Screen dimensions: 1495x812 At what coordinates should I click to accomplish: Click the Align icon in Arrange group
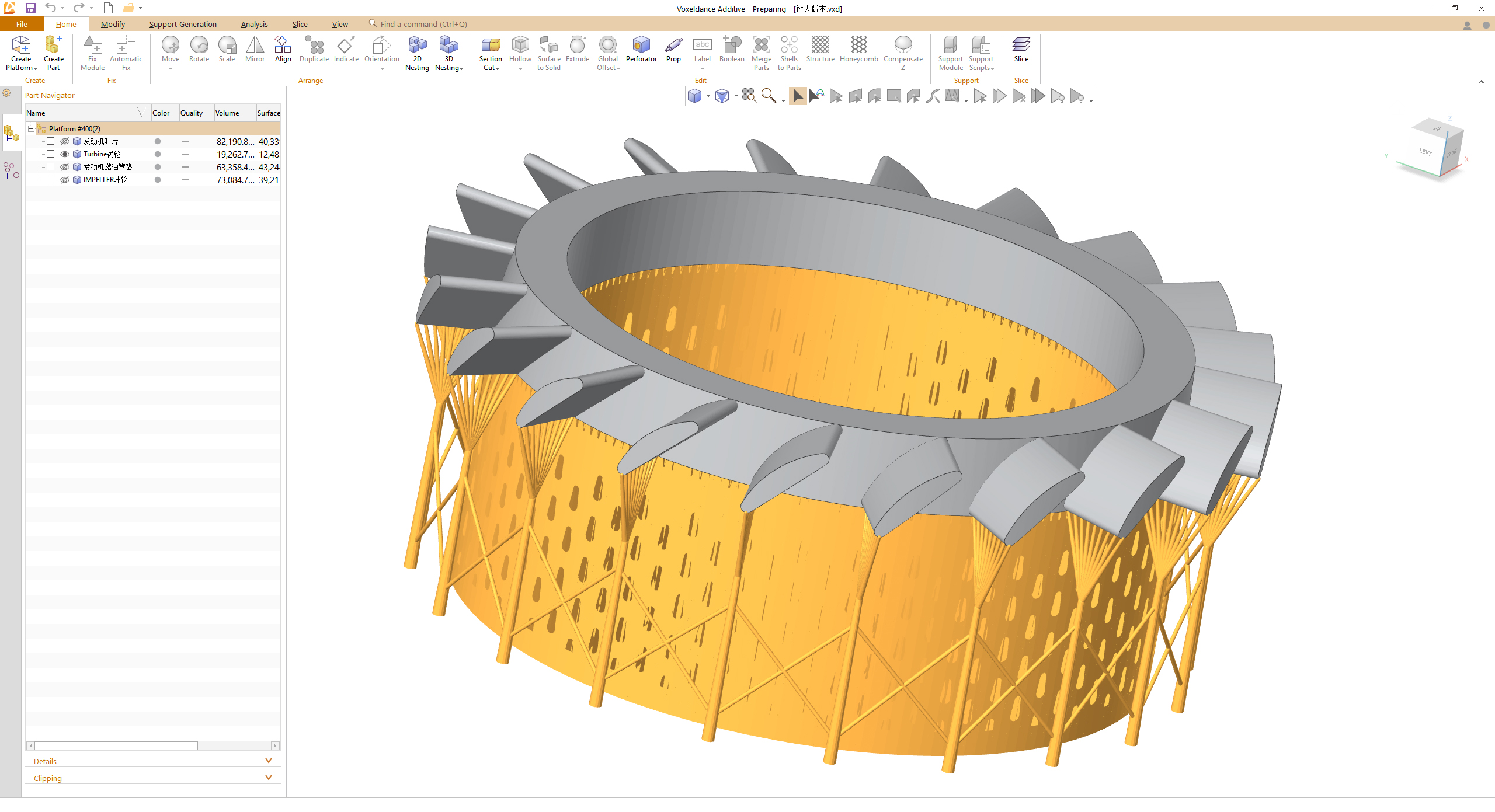[283, 46]
